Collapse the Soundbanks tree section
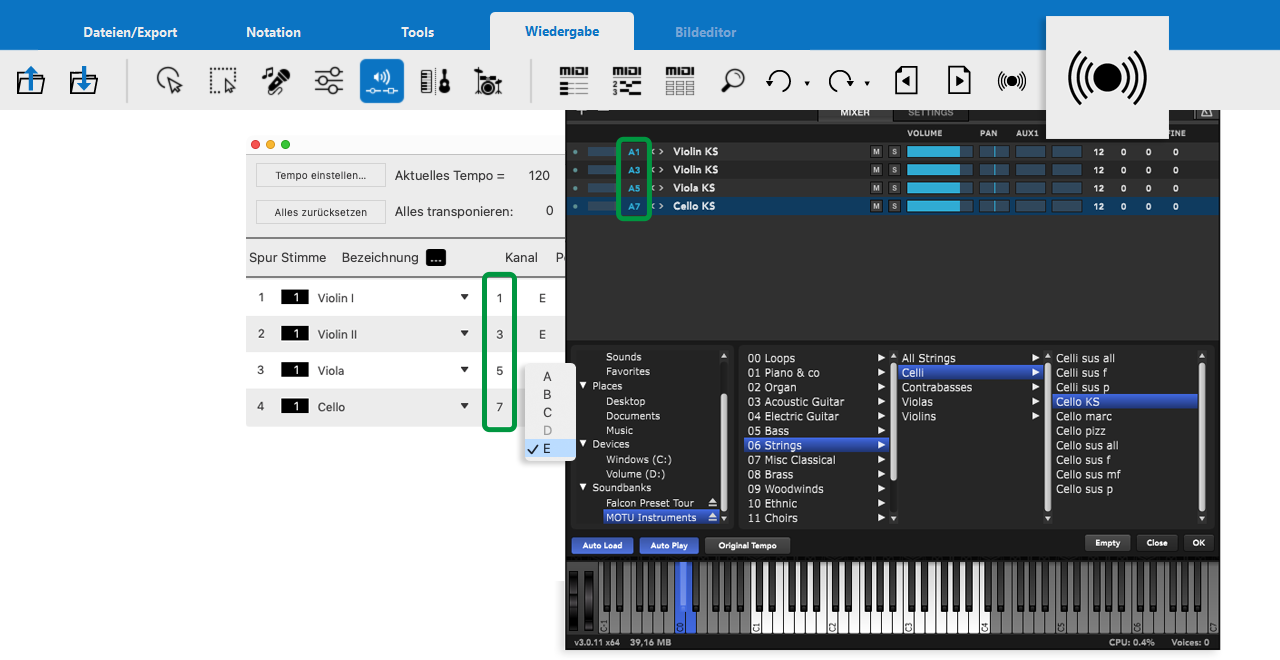This screenshot has height=660, width=1280. pos(583,488)
